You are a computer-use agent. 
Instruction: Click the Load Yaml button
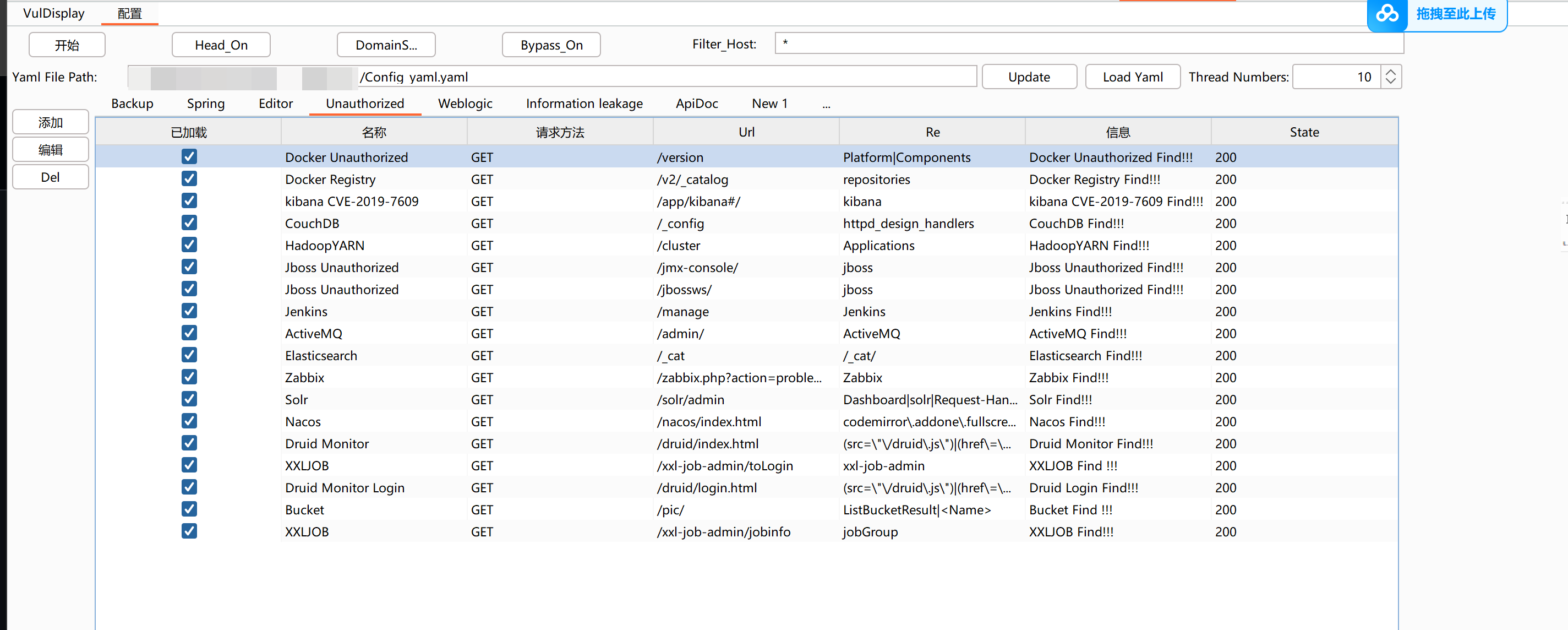[1133, 77]
